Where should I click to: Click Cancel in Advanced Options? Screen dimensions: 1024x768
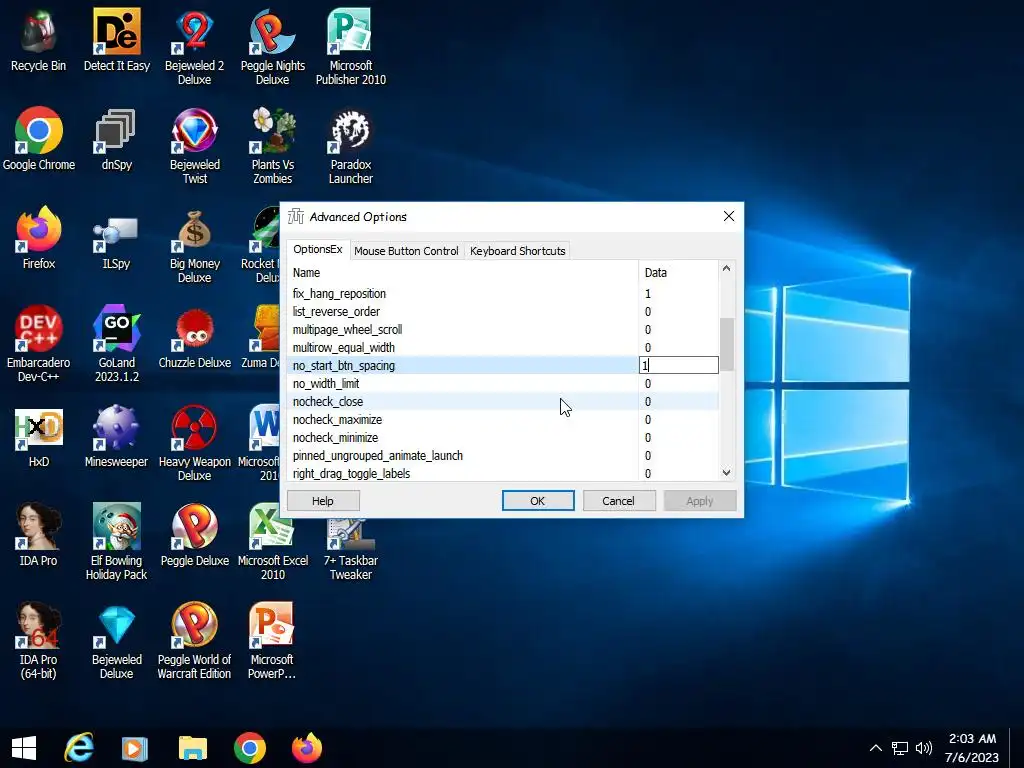point(618,501)
